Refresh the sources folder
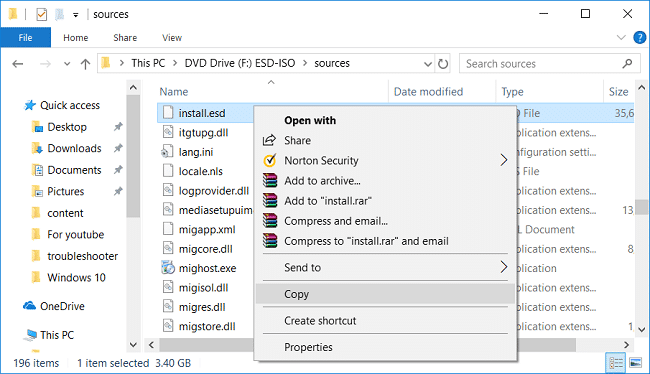Image resolution: width=650 pixels, height=374 pixels. tap(443, 64)
